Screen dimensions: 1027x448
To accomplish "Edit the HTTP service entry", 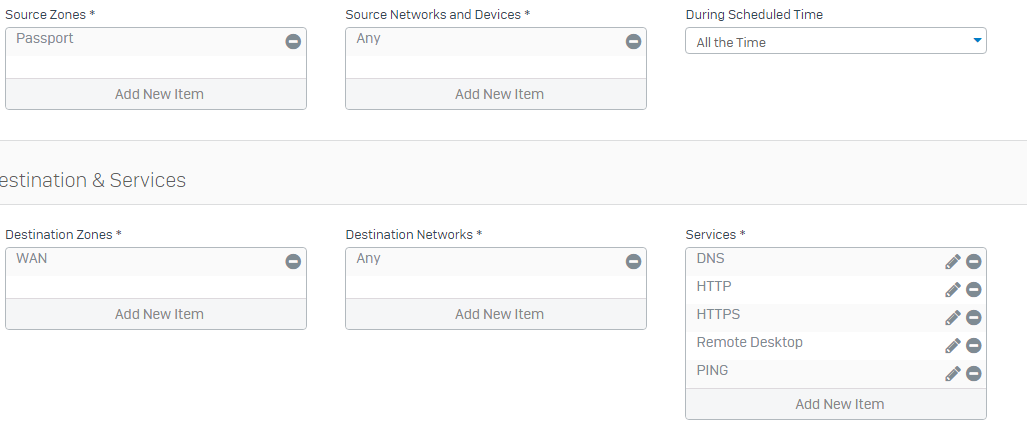I will point(953,289).
